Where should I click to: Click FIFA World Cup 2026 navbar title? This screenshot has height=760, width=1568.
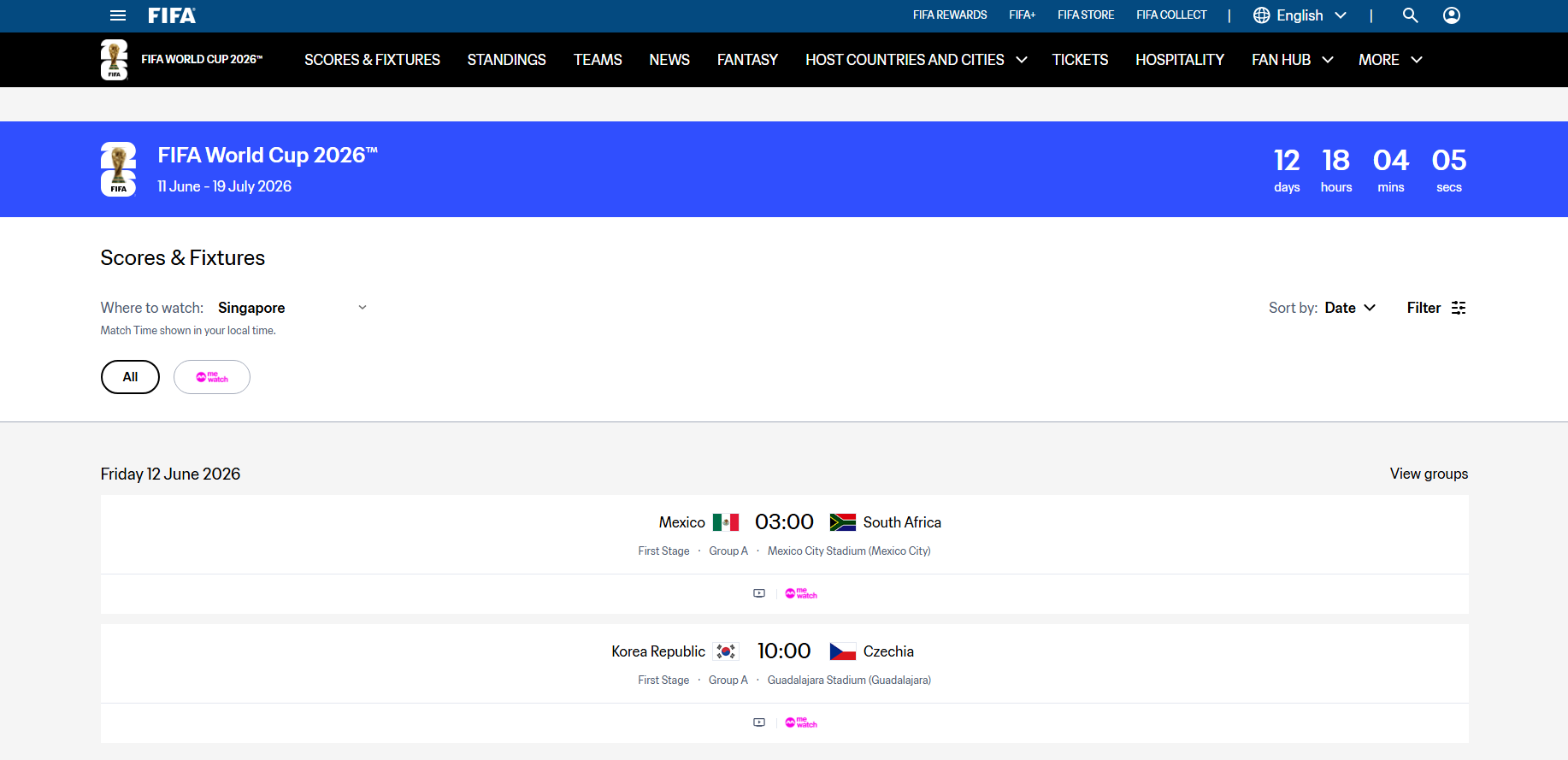[202, 59]
